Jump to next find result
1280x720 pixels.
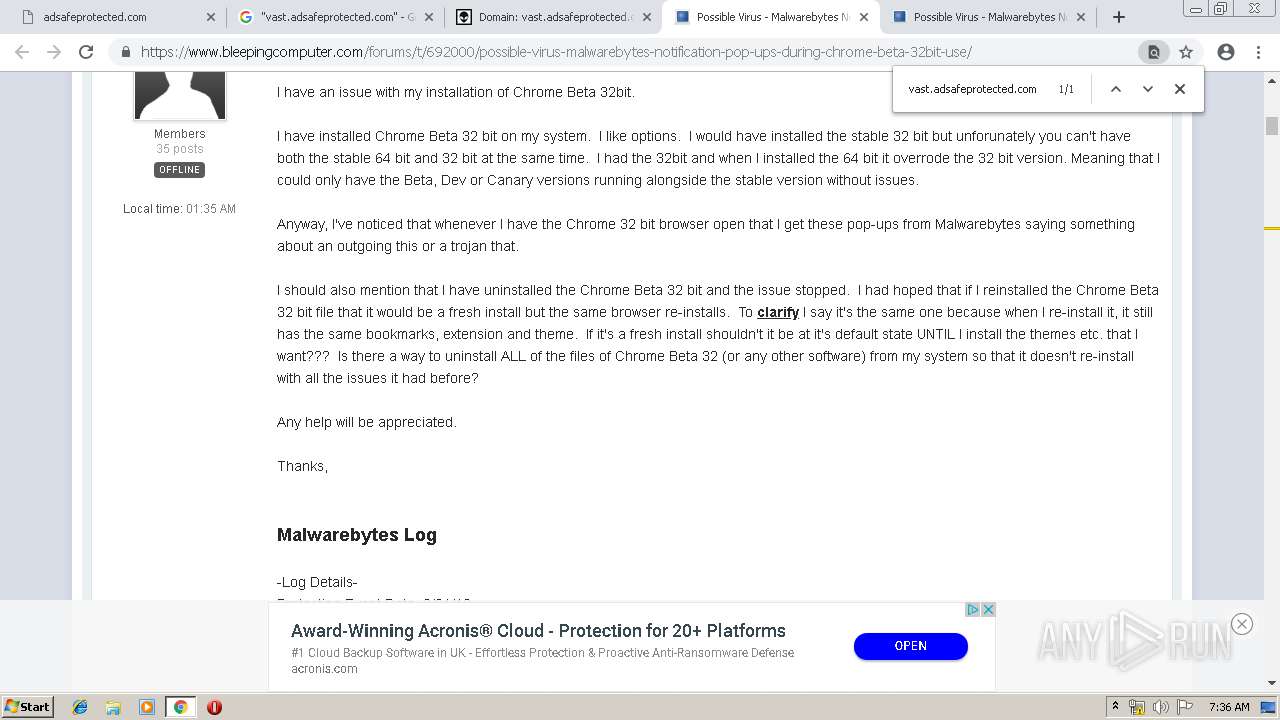click(1148, 89)
